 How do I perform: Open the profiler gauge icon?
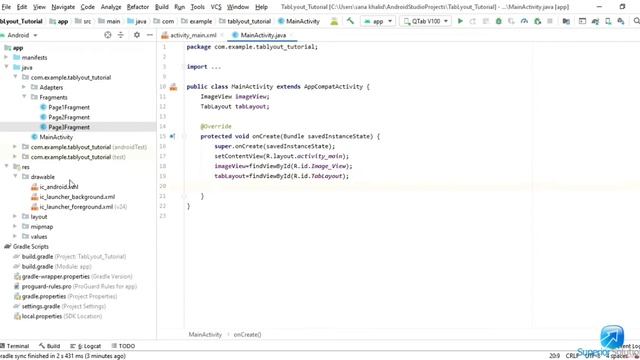coord(524,21)
